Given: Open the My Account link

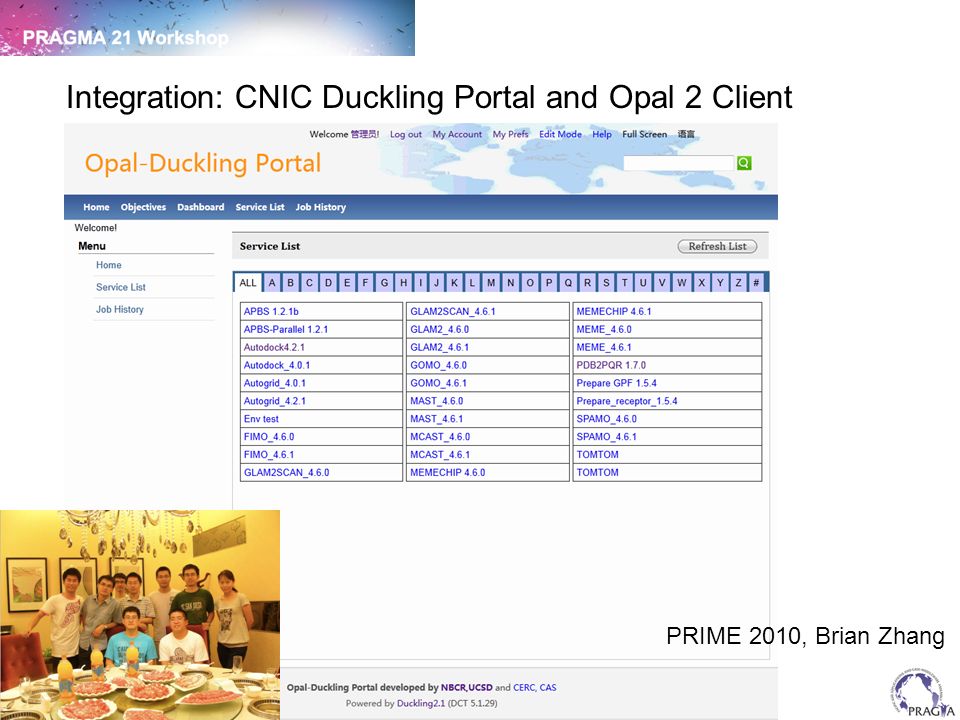Looking at the screenshot, I should (457, 134).
